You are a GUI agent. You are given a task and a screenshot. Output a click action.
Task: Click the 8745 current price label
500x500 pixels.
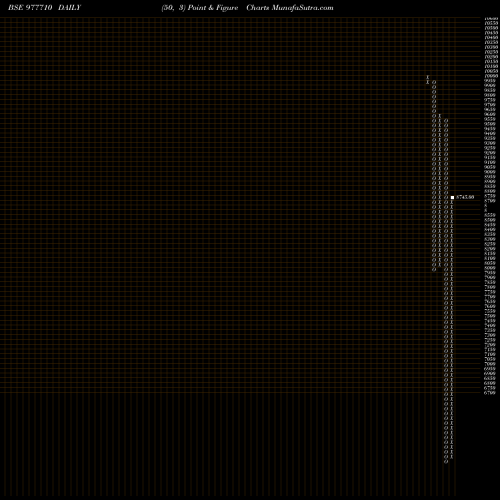(465, 197)
